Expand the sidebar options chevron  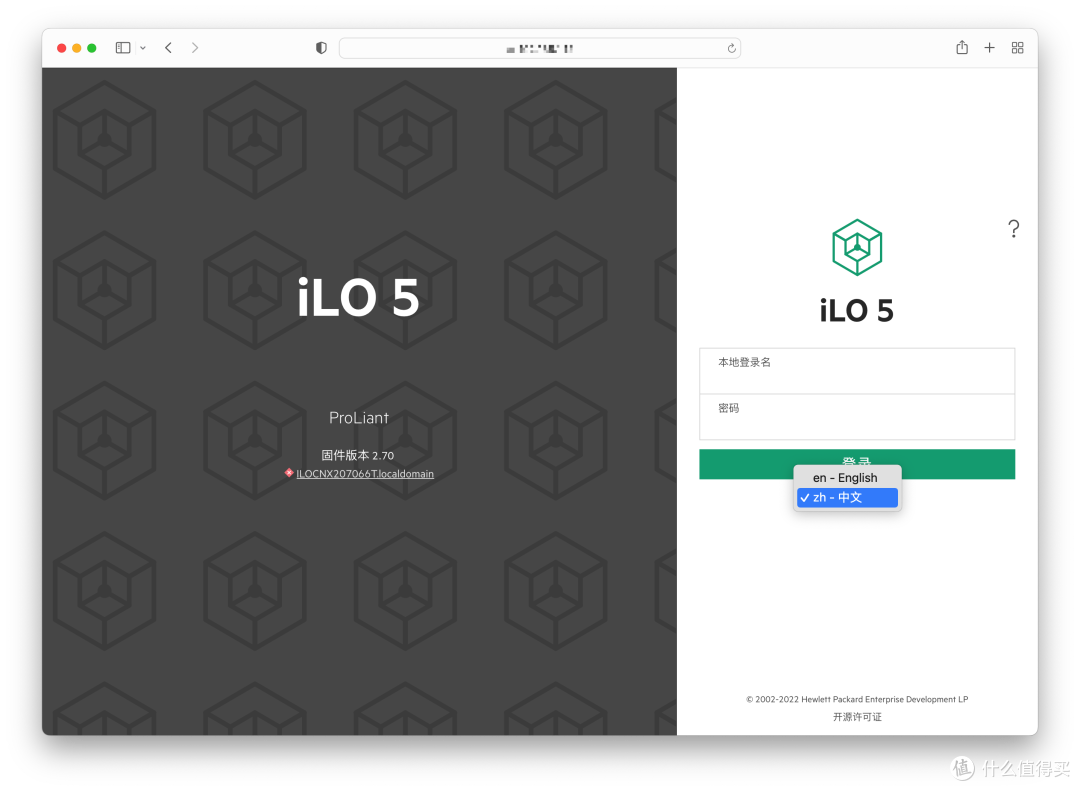[143, 48]
